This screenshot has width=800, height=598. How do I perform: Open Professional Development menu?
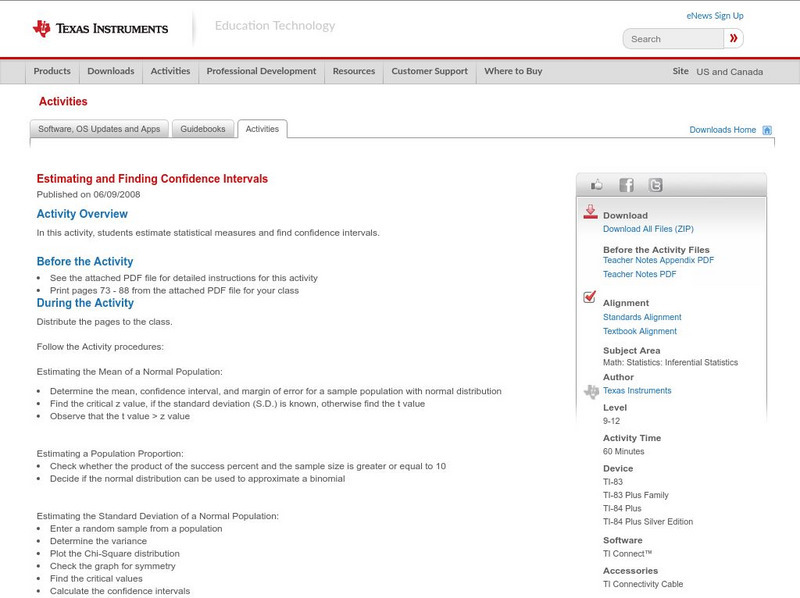pyautogui.click(x=261, y=71)
